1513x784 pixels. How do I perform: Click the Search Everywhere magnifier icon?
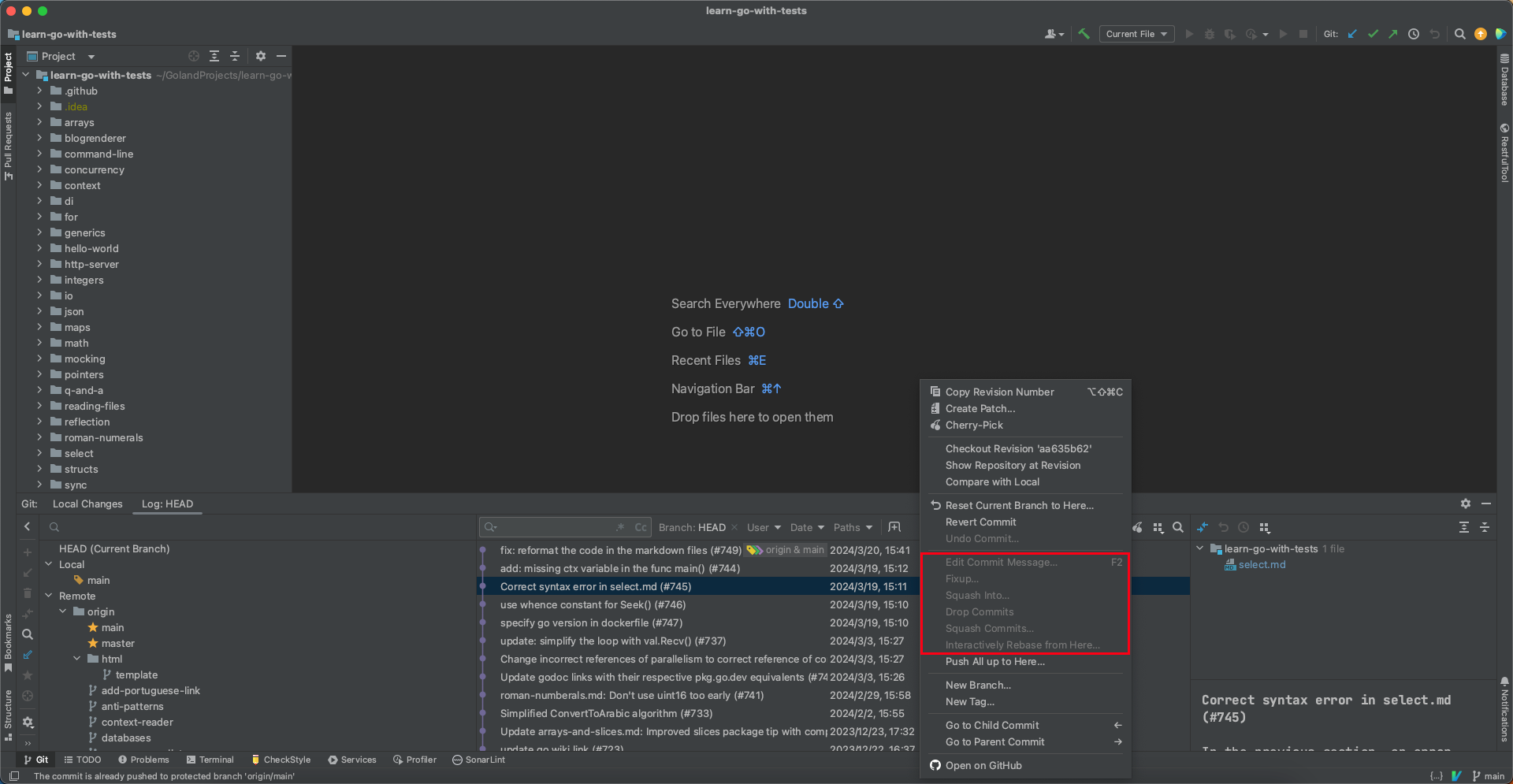point(1460,34)
